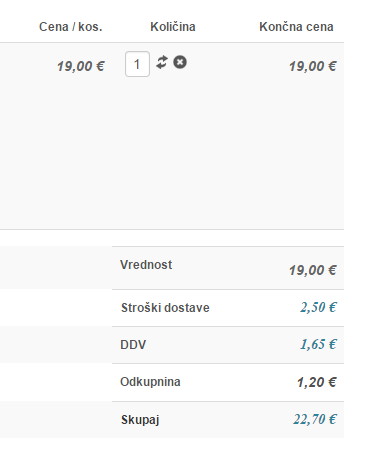376x468 pixels.
Task: Click the Stroški dostave label
Action: tap(165, 308)
